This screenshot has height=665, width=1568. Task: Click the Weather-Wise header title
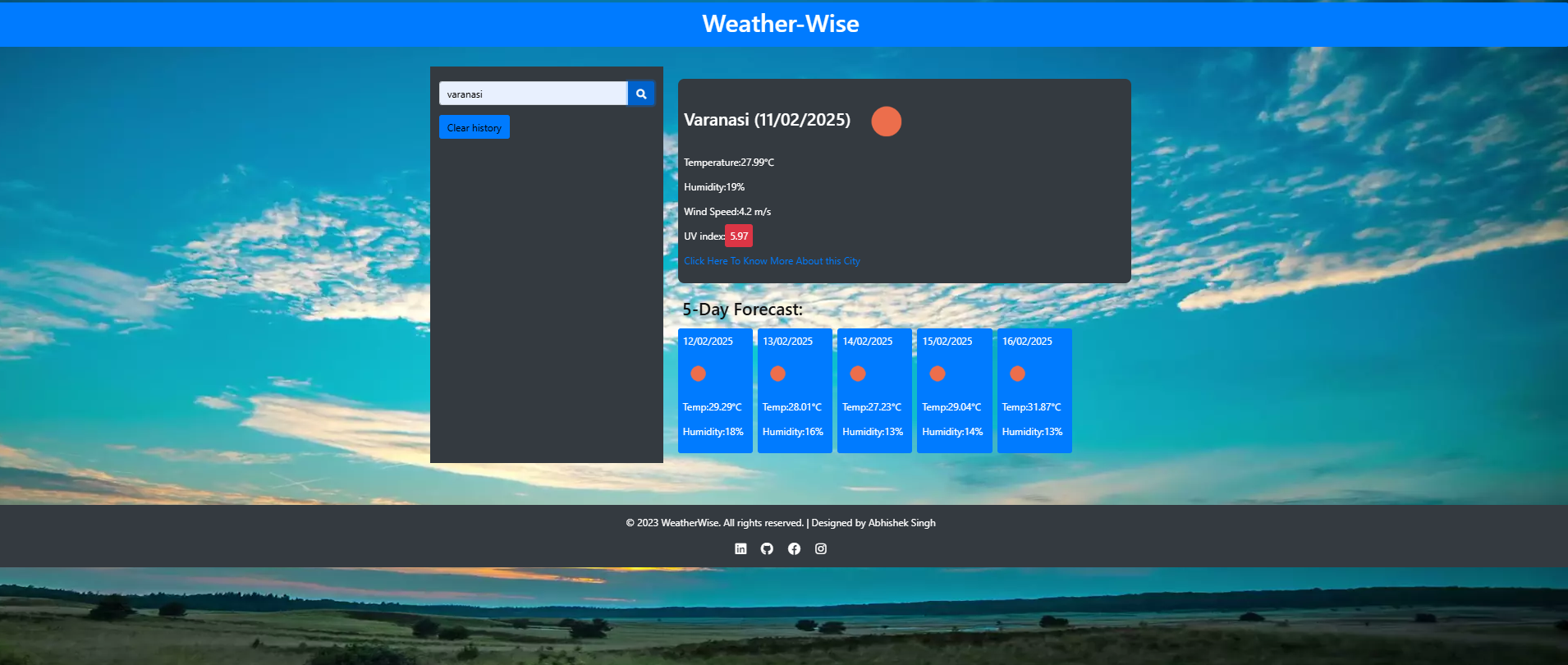[x=781, y=24]
